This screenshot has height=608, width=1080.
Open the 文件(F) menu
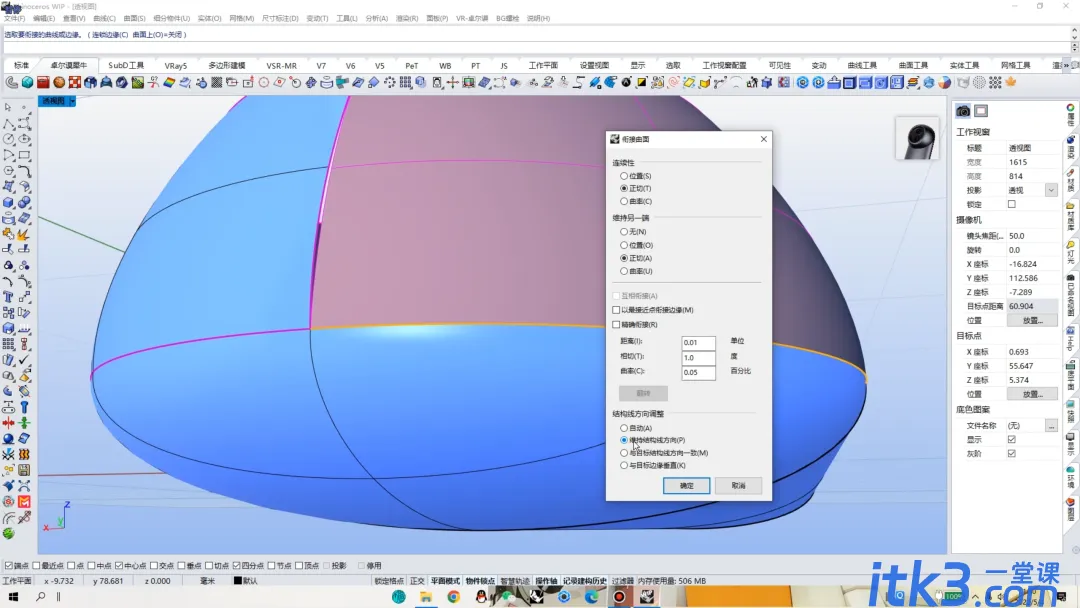click(14, 19)
